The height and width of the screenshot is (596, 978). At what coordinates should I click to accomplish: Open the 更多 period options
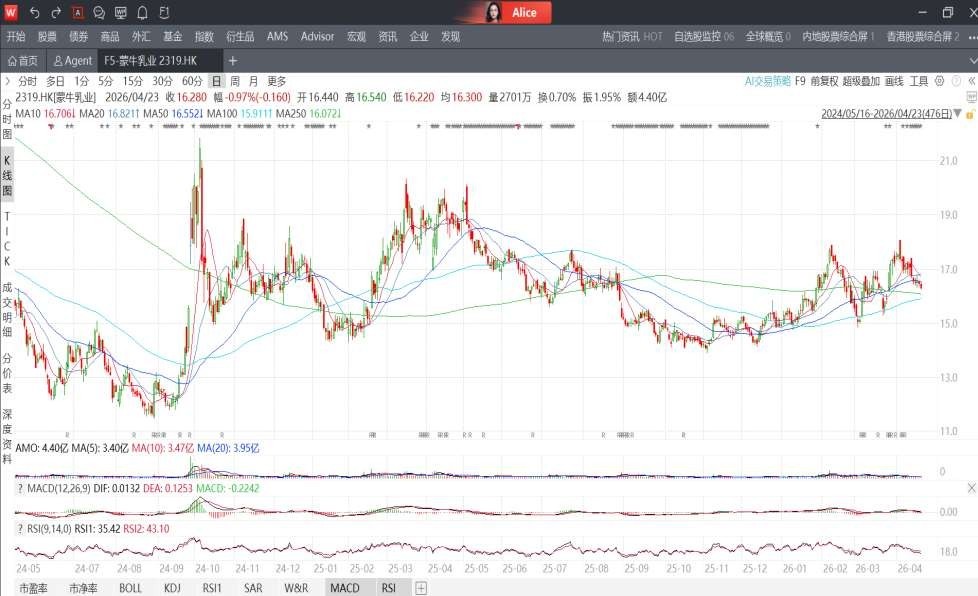point(276,81)
